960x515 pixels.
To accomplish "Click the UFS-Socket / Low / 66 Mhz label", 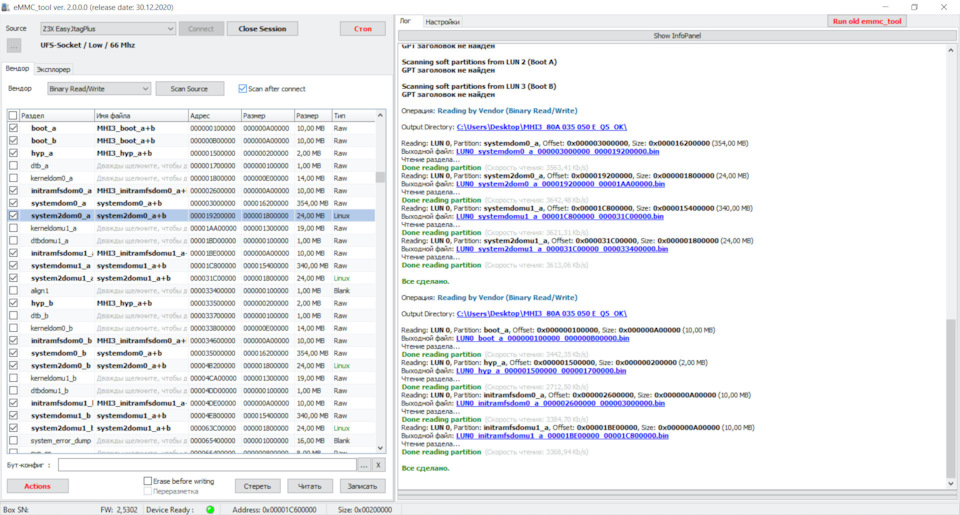I will [x=88, y=45].
